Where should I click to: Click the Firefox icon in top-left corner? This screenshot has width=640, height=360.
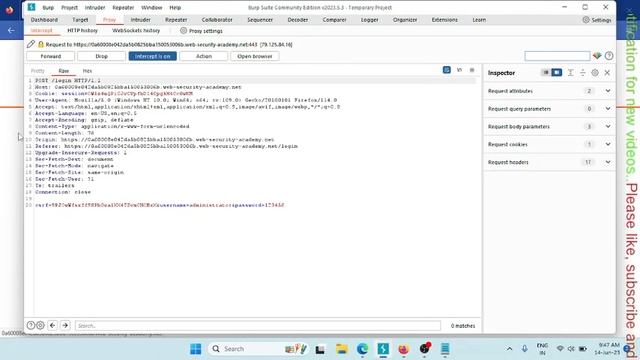click(9, 9)
